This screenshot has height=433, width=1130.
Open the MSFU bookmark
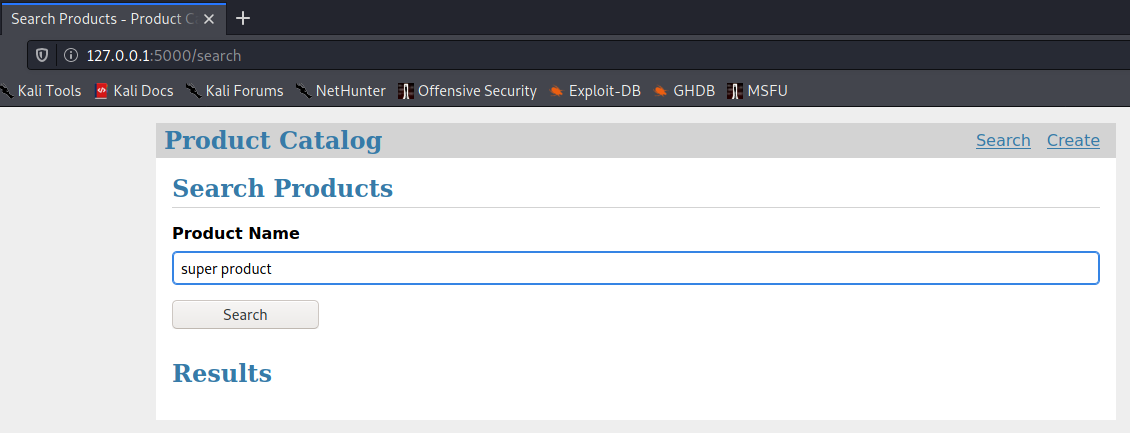(757, 91)
